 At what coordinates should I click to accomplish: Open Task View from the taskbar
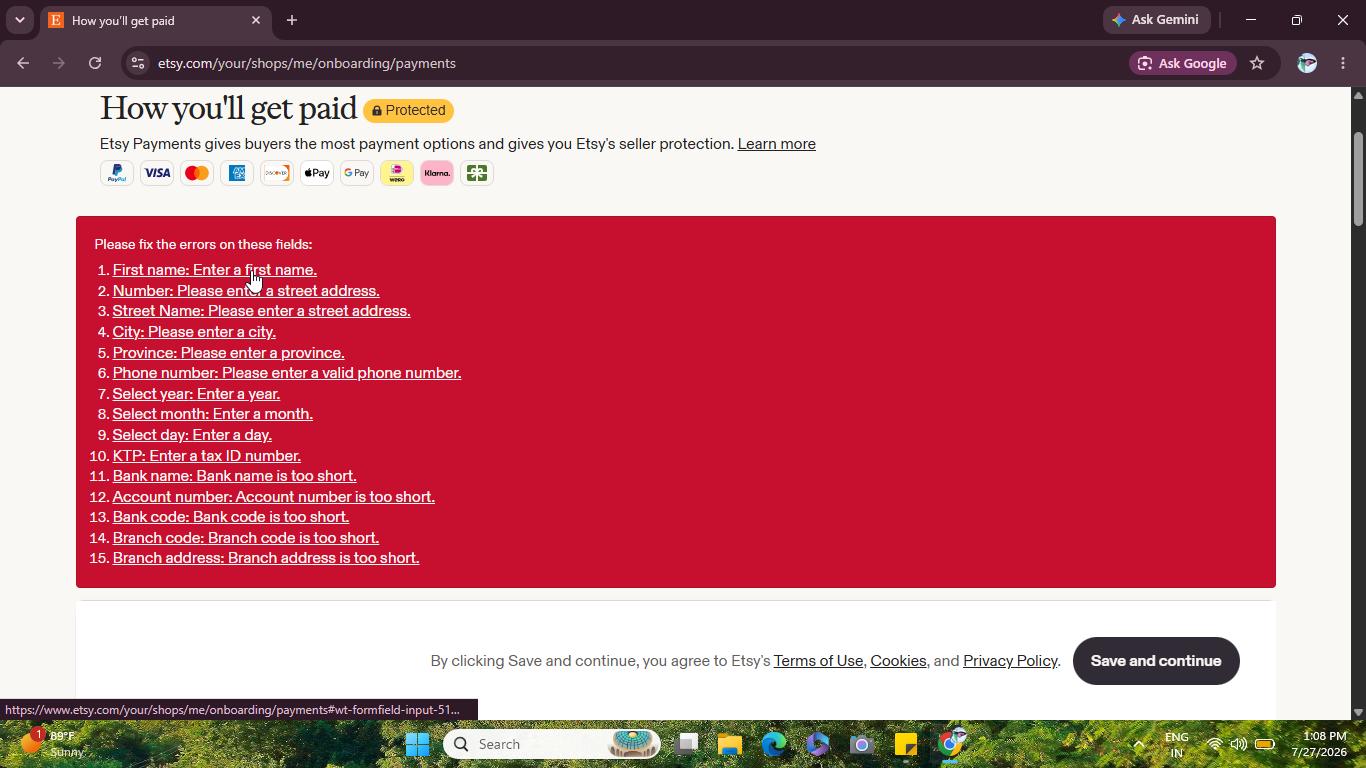point(686,744)
